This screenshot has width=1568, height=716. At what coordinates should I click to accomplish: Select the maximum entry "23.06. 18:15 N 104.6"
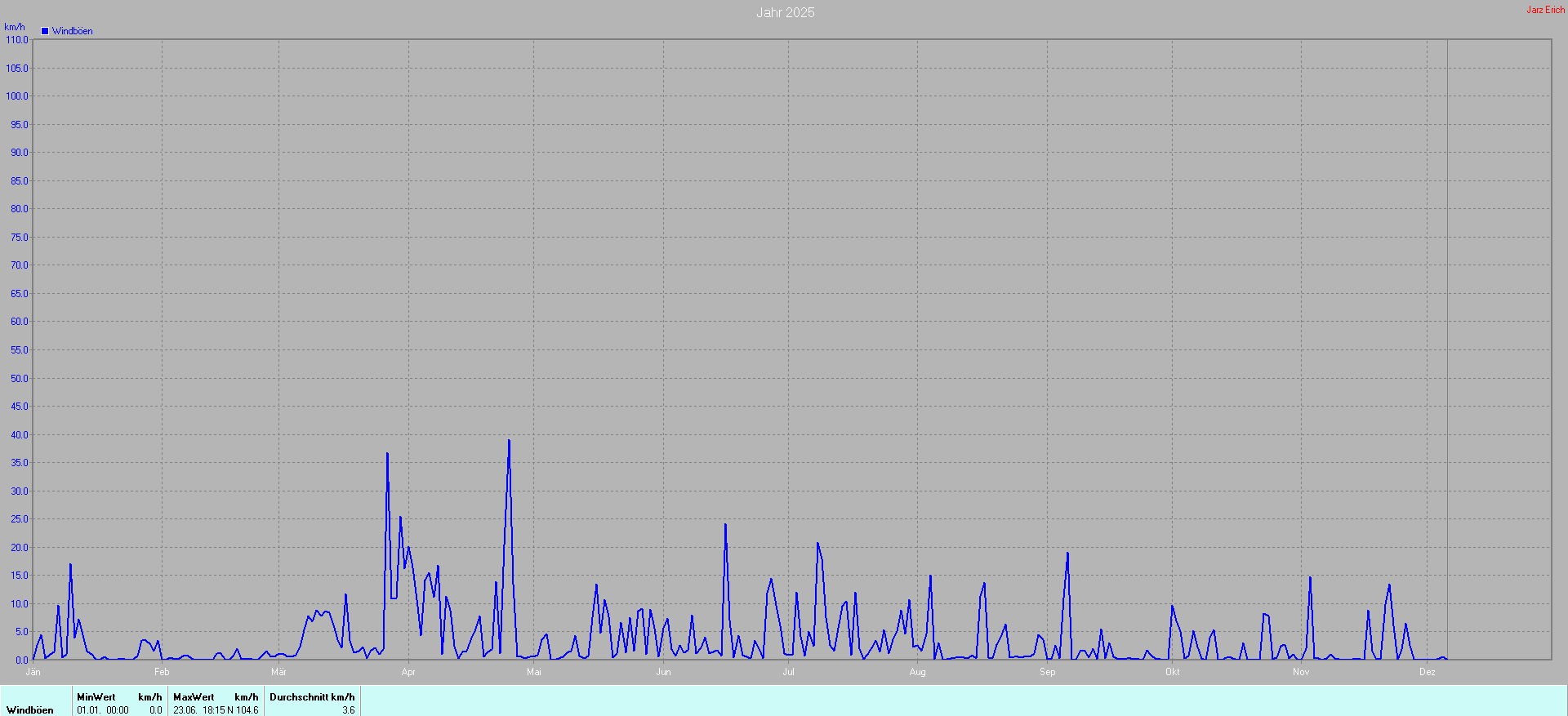(x=216, y=710)
